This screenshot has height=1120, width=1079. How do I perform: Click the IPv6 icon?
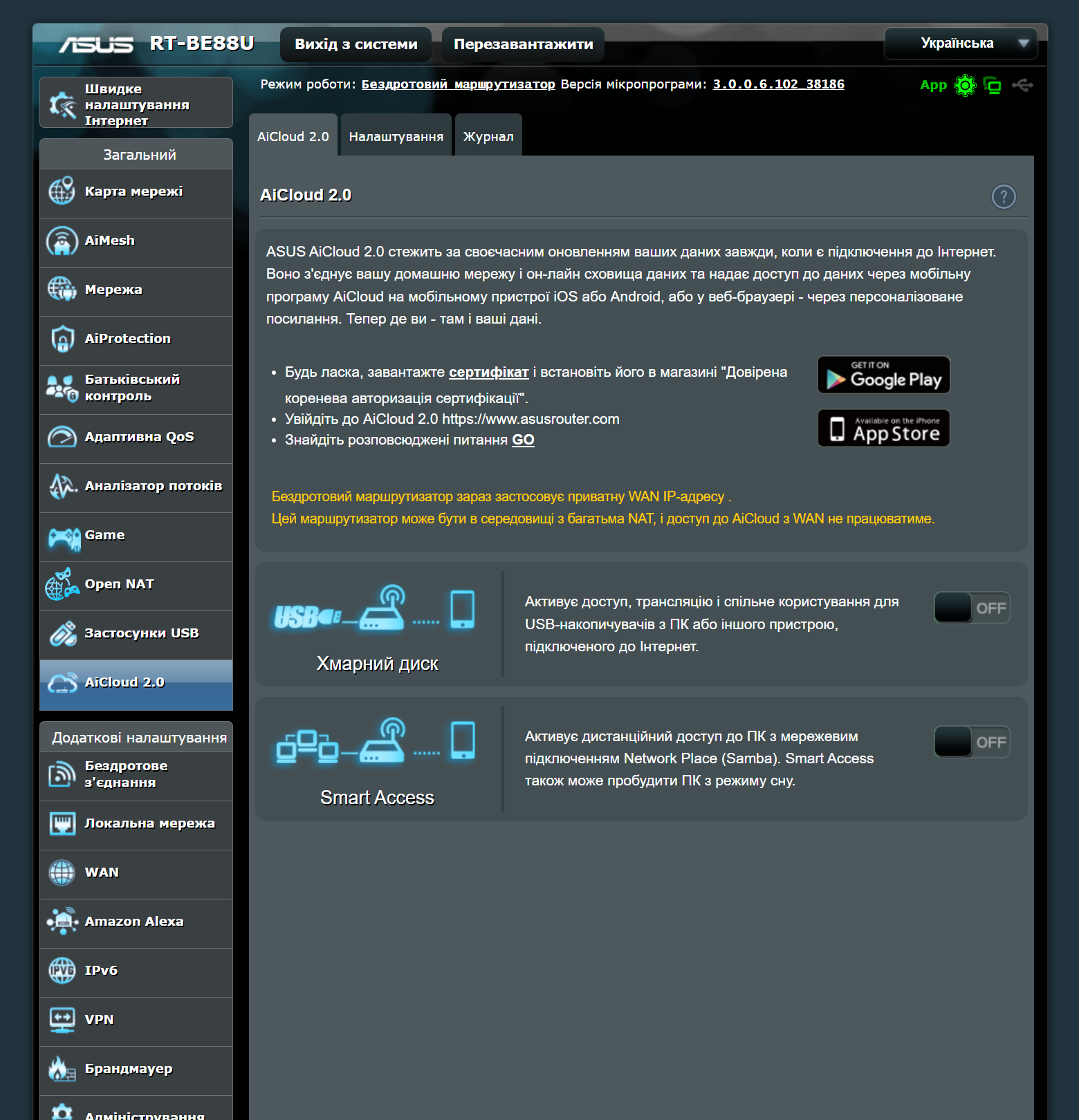tap(62, 971)
